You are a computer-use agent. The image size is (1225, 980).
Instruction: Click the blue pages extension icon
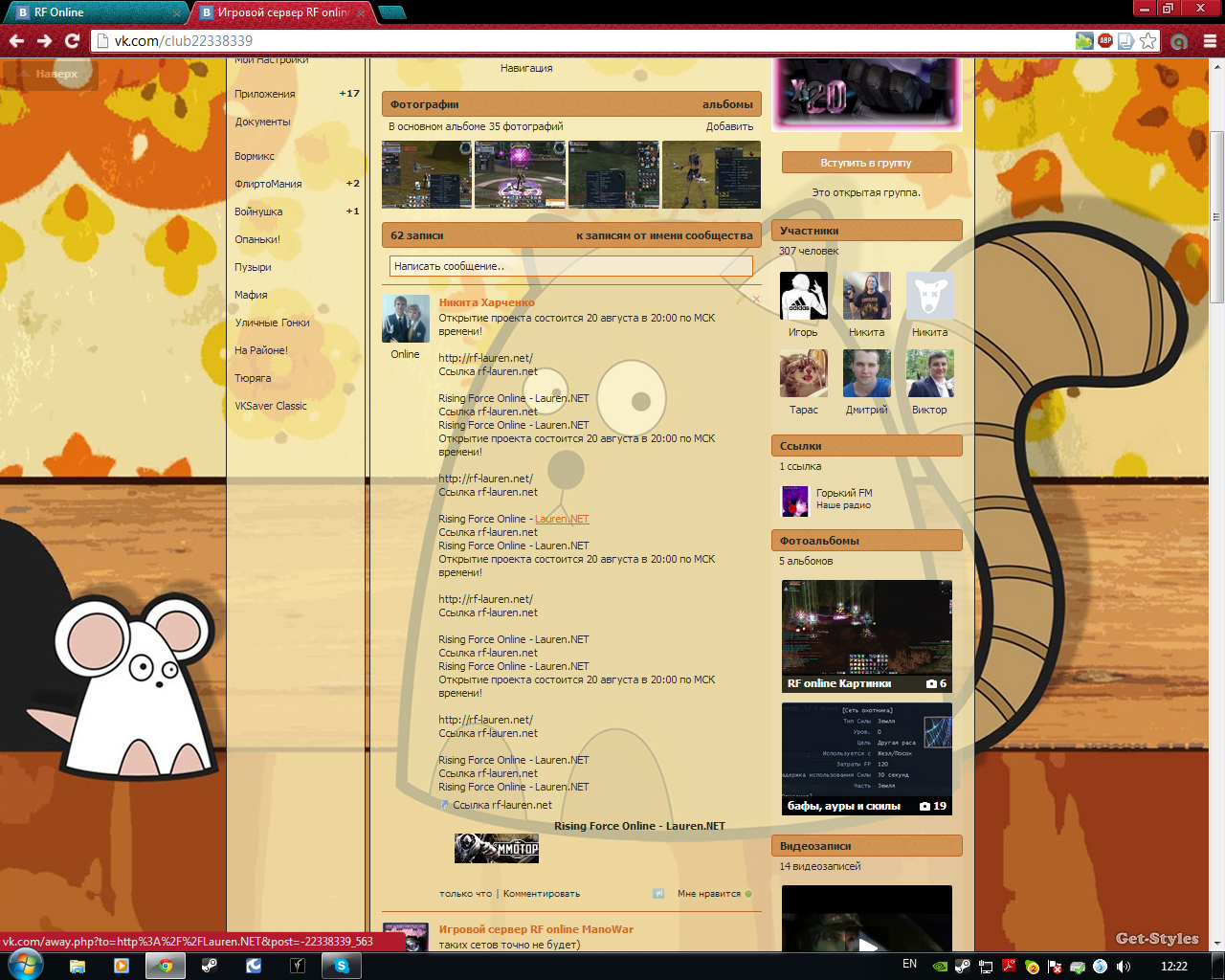point(1126,41)
